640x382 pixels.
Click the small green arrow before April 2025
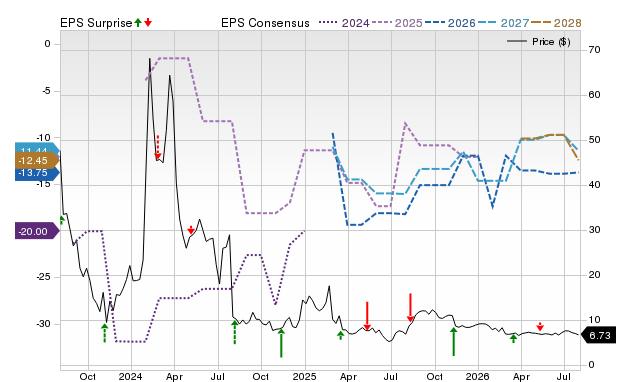(341, 335)
